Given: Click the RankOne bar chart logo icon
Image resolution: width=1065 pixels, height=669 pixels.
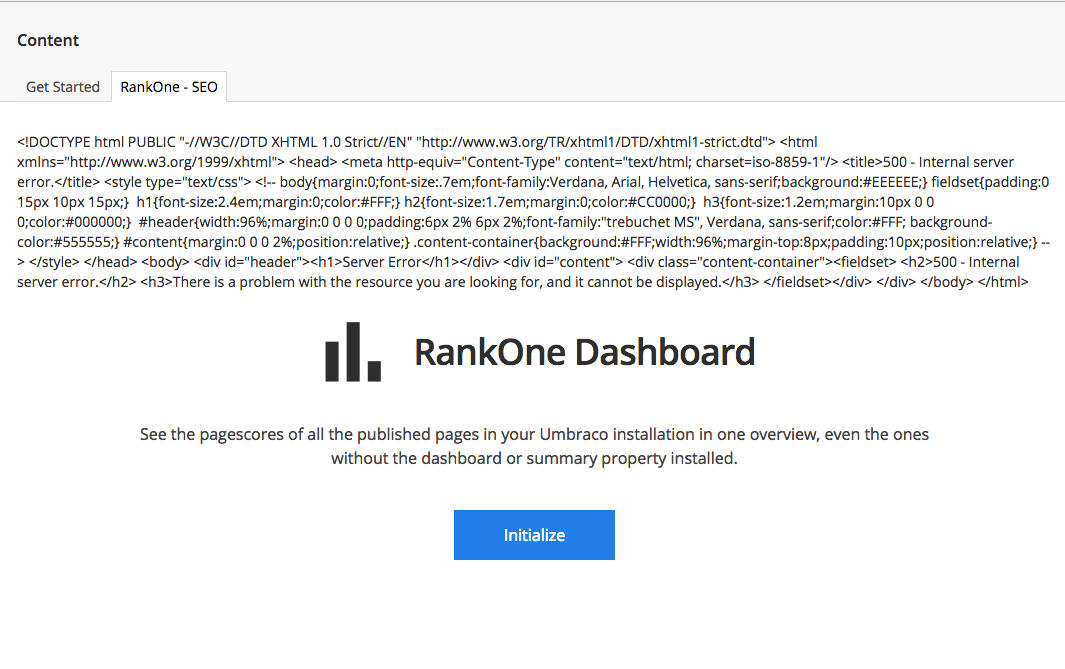Looking at the screenshot, I should point(353,352).
